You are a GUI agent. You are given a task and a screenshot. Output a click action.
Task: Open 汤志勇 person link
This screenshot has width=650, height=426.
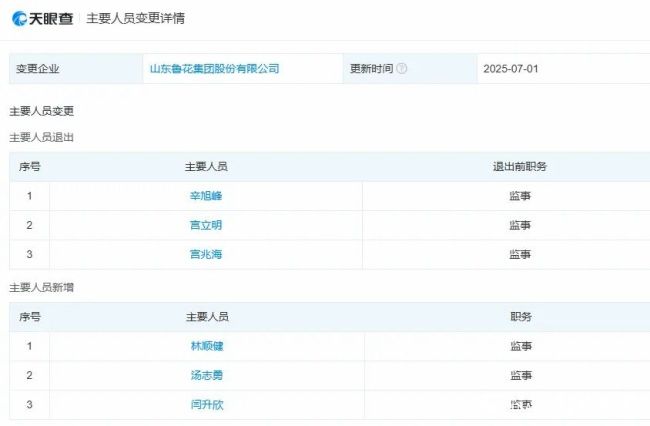[207, 375]
